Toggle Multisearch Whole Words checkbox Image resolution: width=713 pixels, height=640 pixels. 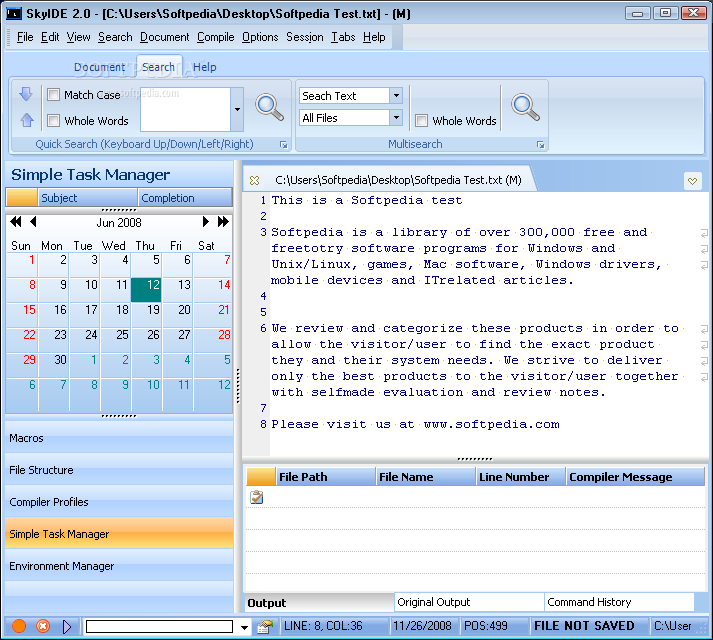coord(422,121)
